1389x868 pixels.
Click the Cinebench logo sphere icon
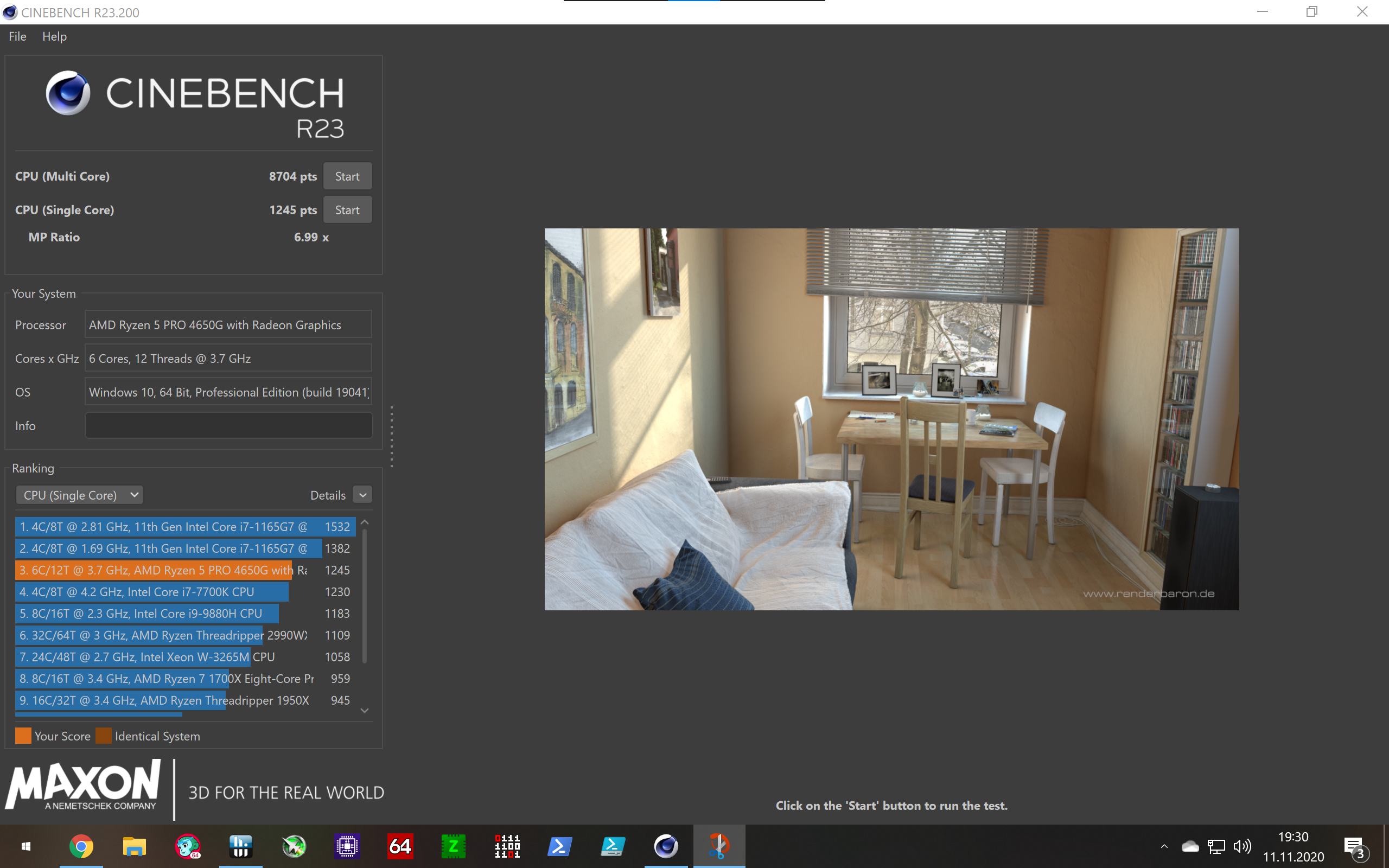point(68,93)
